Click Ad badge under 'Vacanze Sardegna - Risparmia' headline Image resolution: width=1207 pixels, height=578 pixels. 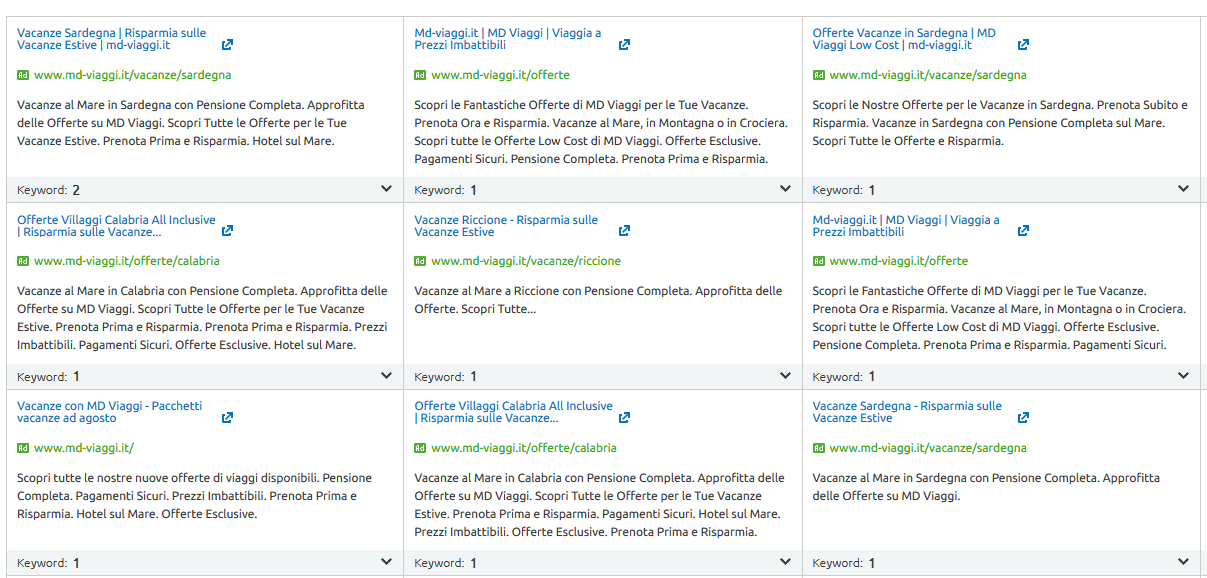819,448
